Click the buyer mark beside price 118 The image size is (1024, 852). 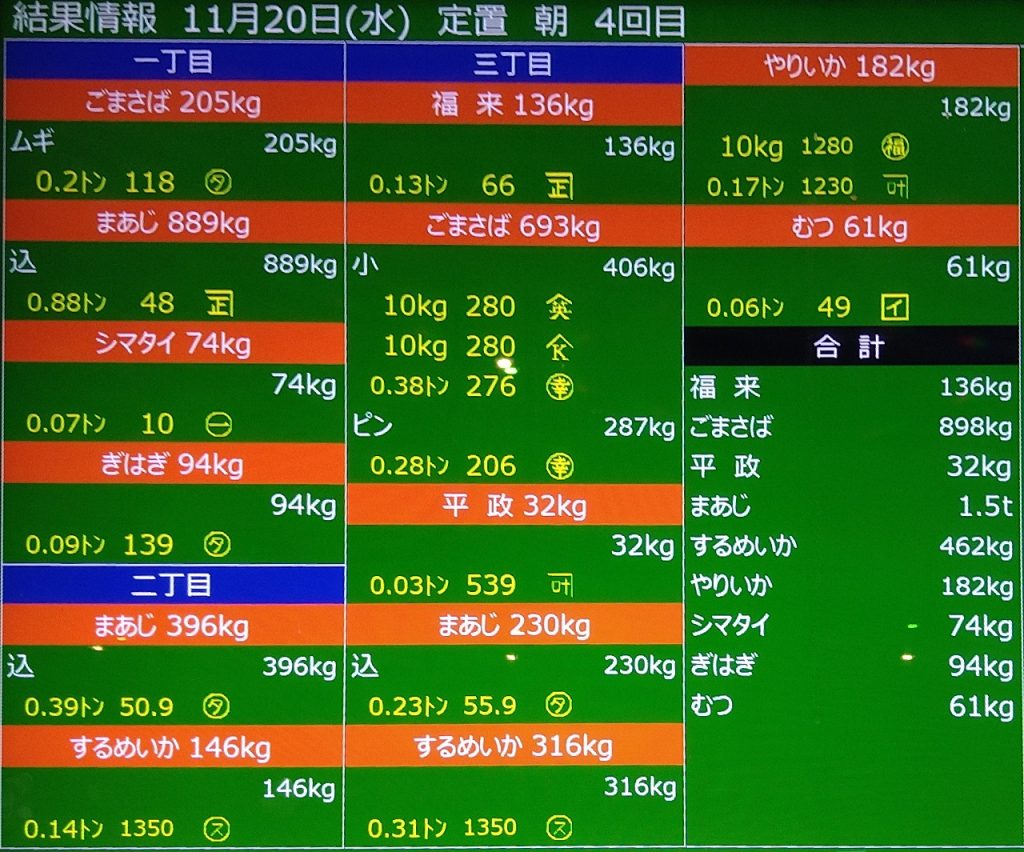tap(218, 183)
